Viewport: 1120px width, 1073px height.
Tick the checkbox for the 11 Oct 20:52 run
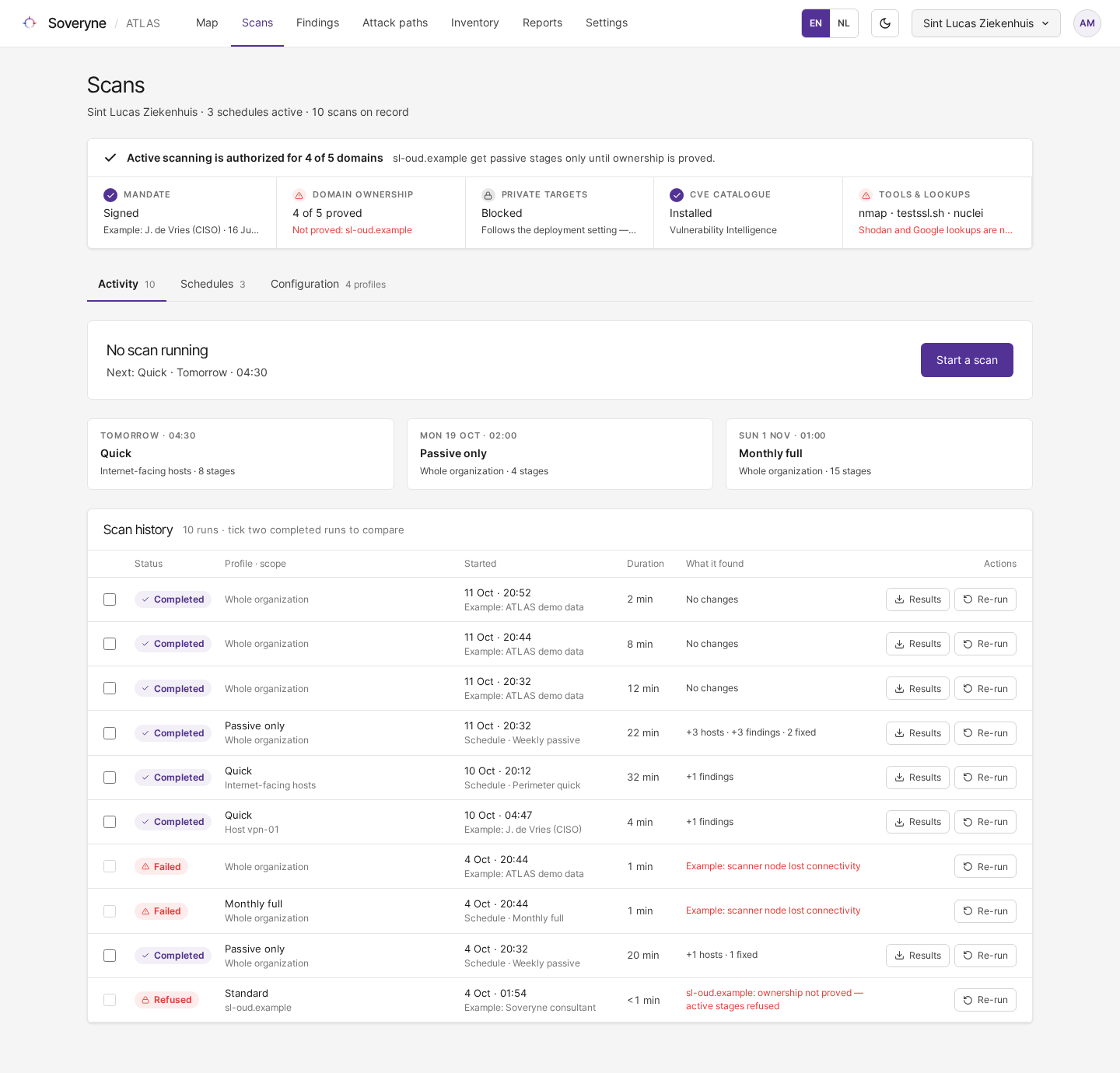tap(110, 599)
